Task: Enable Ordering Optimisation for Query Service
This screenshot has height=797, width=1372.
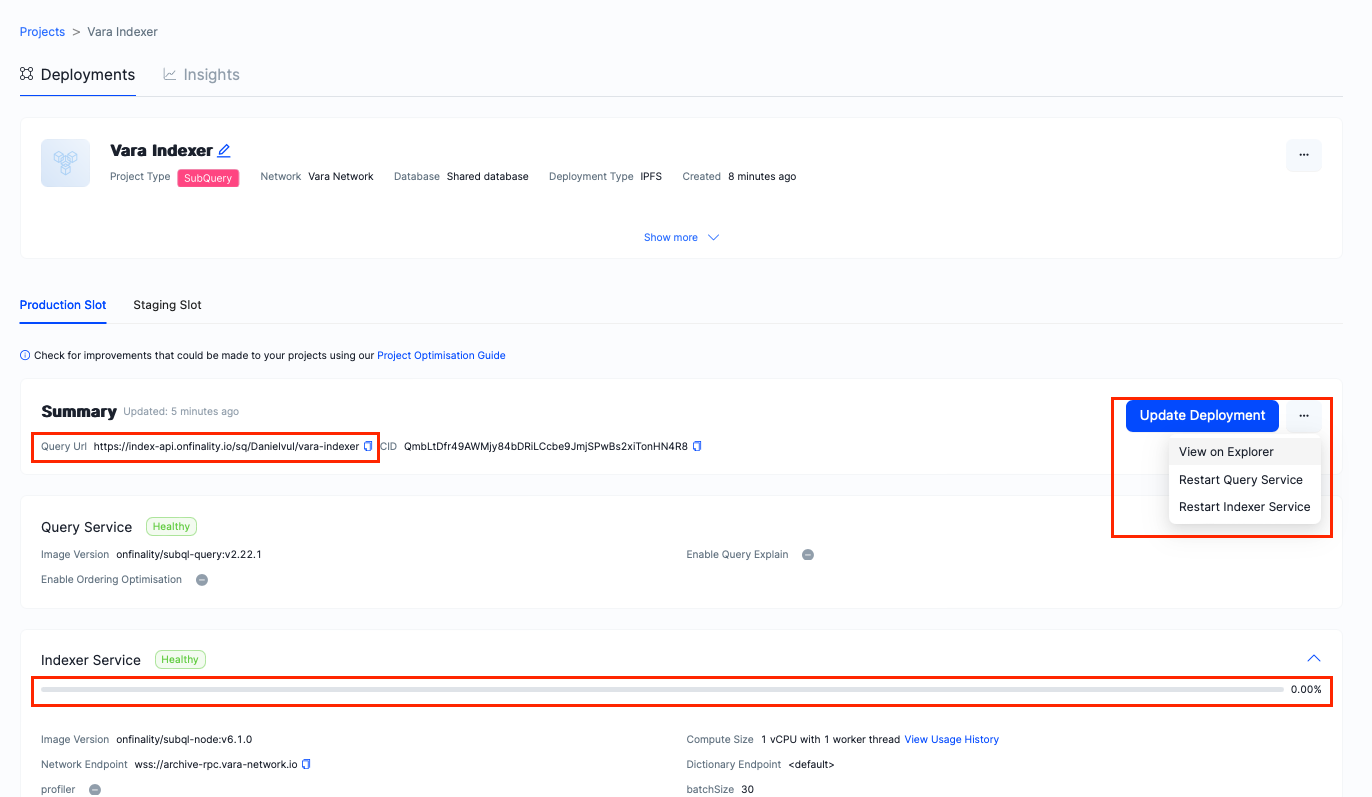Action: (x=202, y=579)
